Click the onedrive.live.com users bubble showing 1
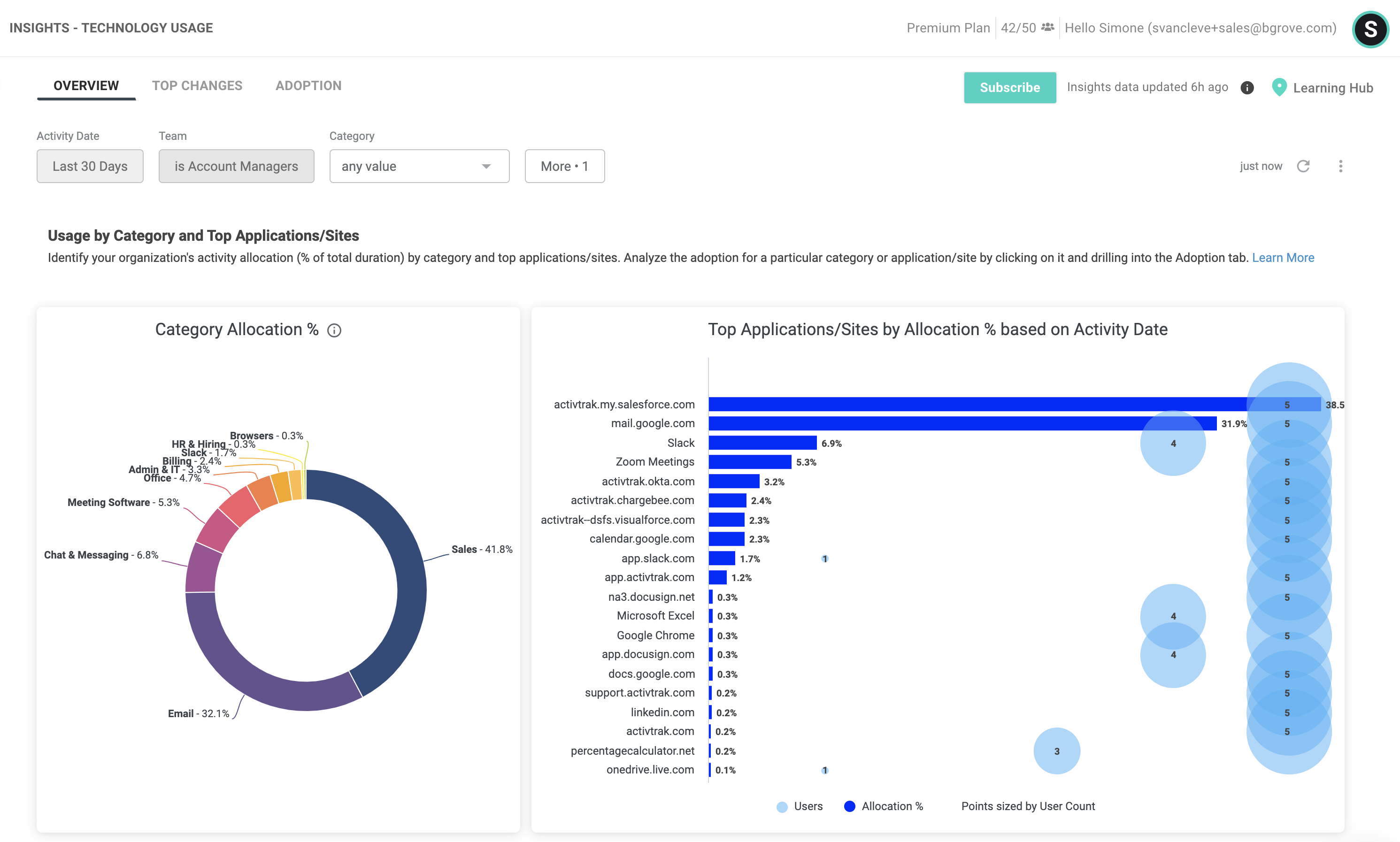 click(824, 771)
